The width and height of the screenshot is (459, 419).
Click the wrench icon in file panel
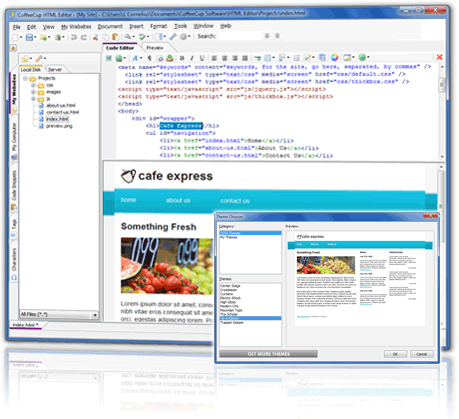39,59
